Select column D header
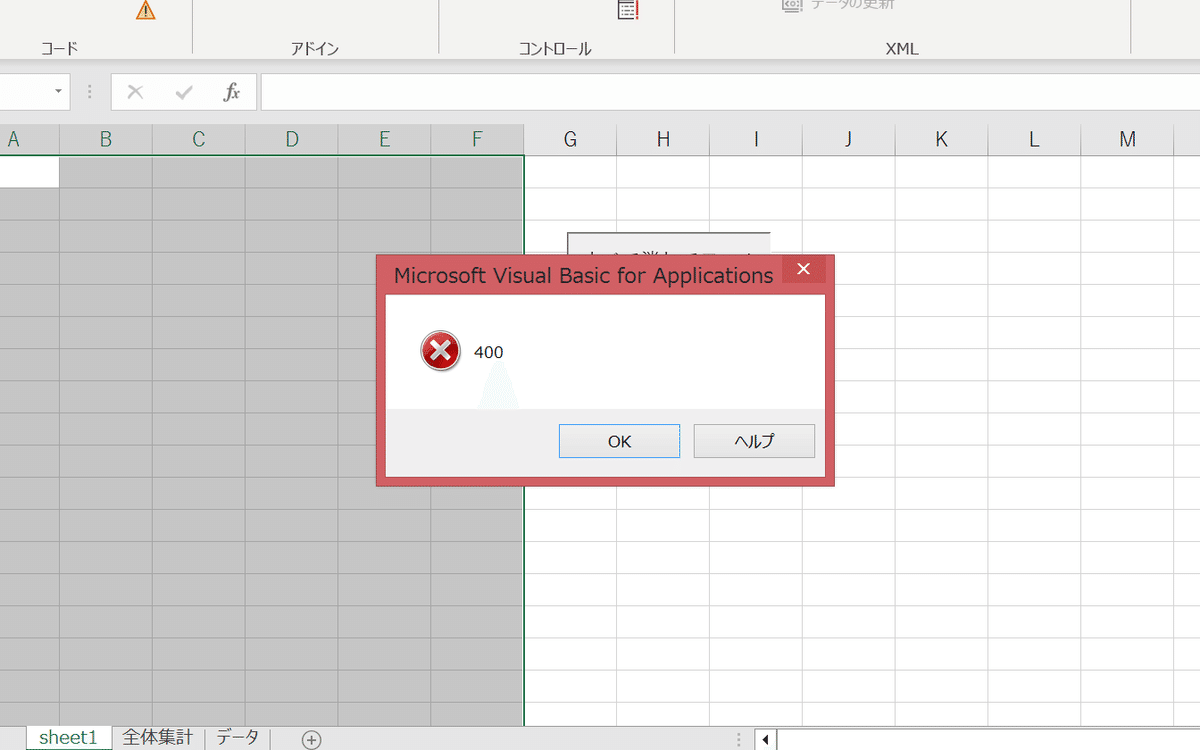The width and height of the screenshot is (1200, 750). (291, 140)
